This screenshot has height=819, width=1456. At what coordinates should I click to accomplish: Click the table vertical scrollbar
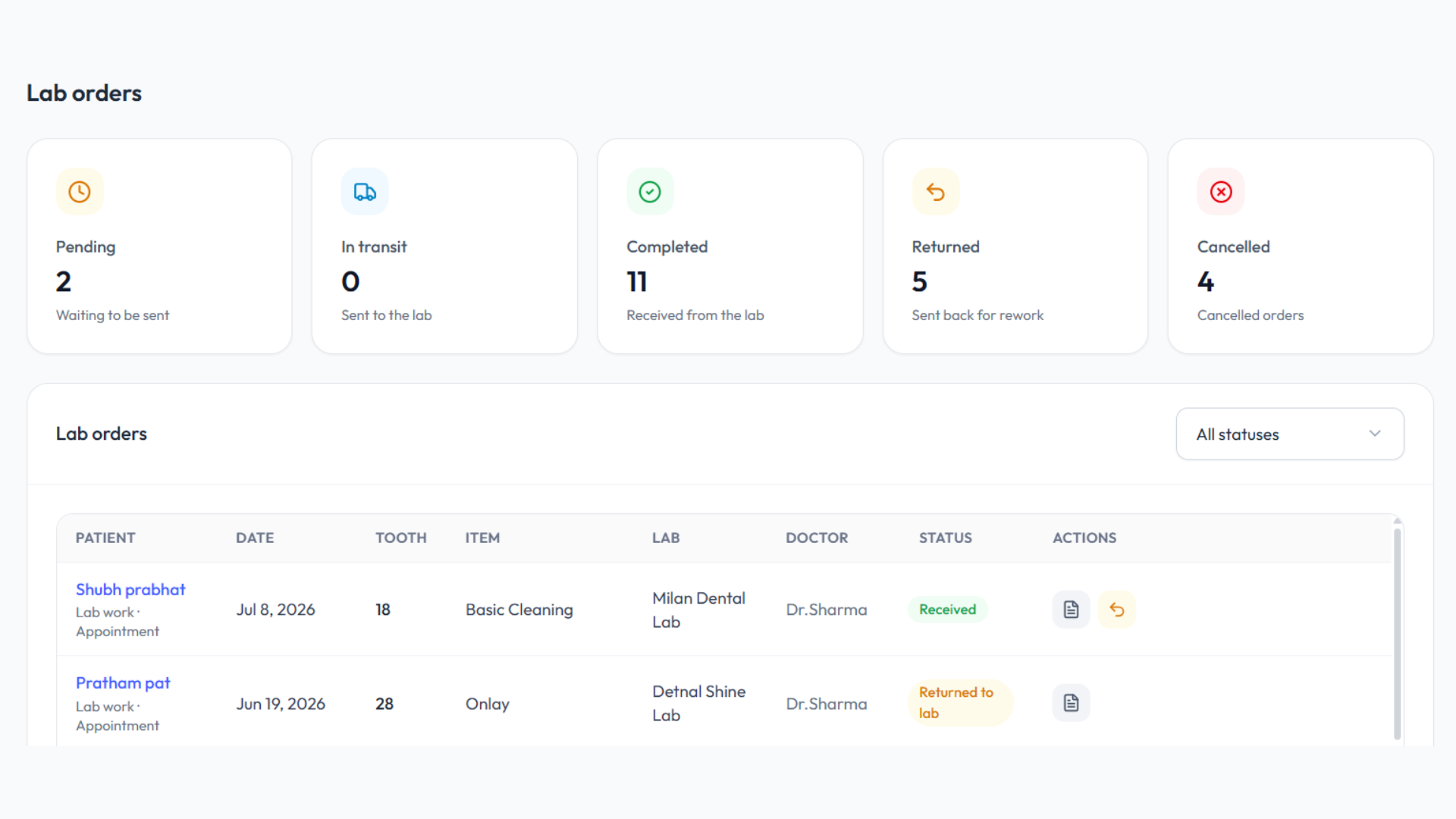pos(1397,633)
